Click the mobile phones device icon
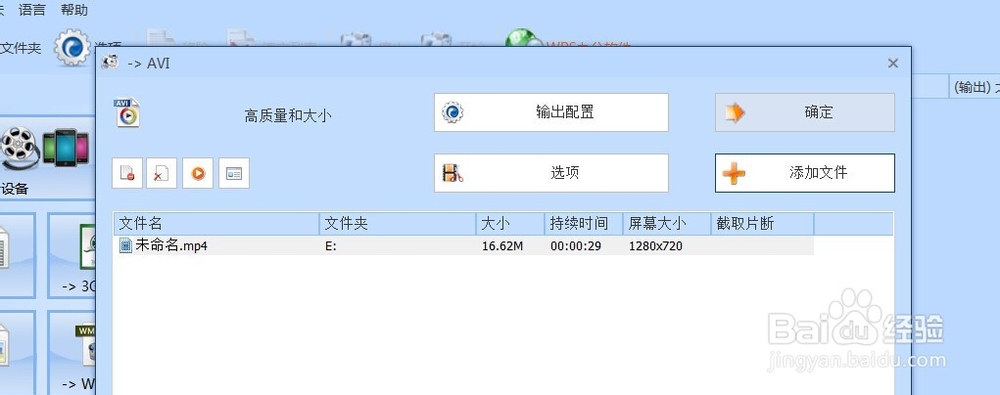Image resolution: width=1000 pixels, height=395 pixels. 66,147
